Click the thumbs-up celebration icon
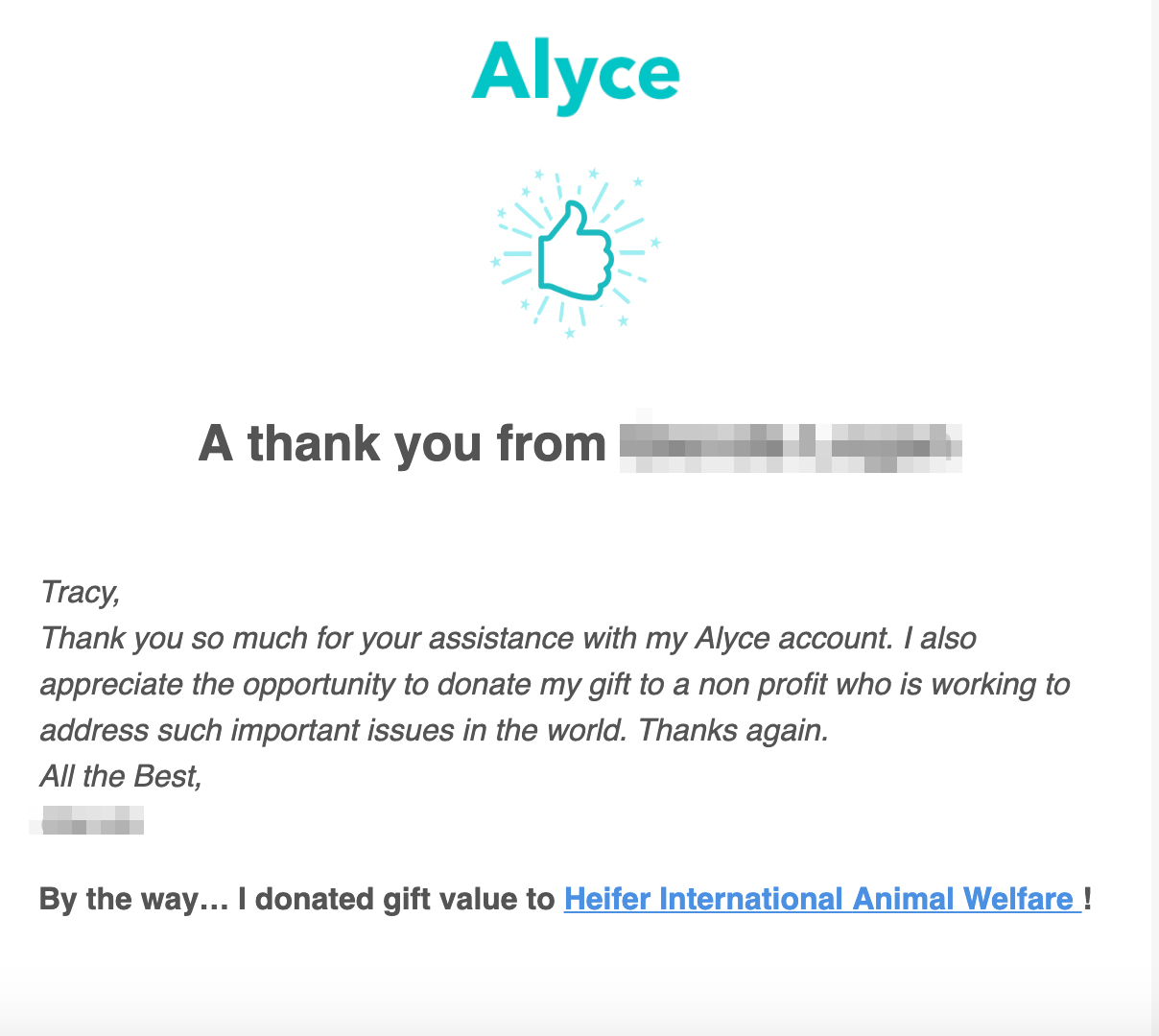1159x1036 pixels. click(x=576, y=251)
